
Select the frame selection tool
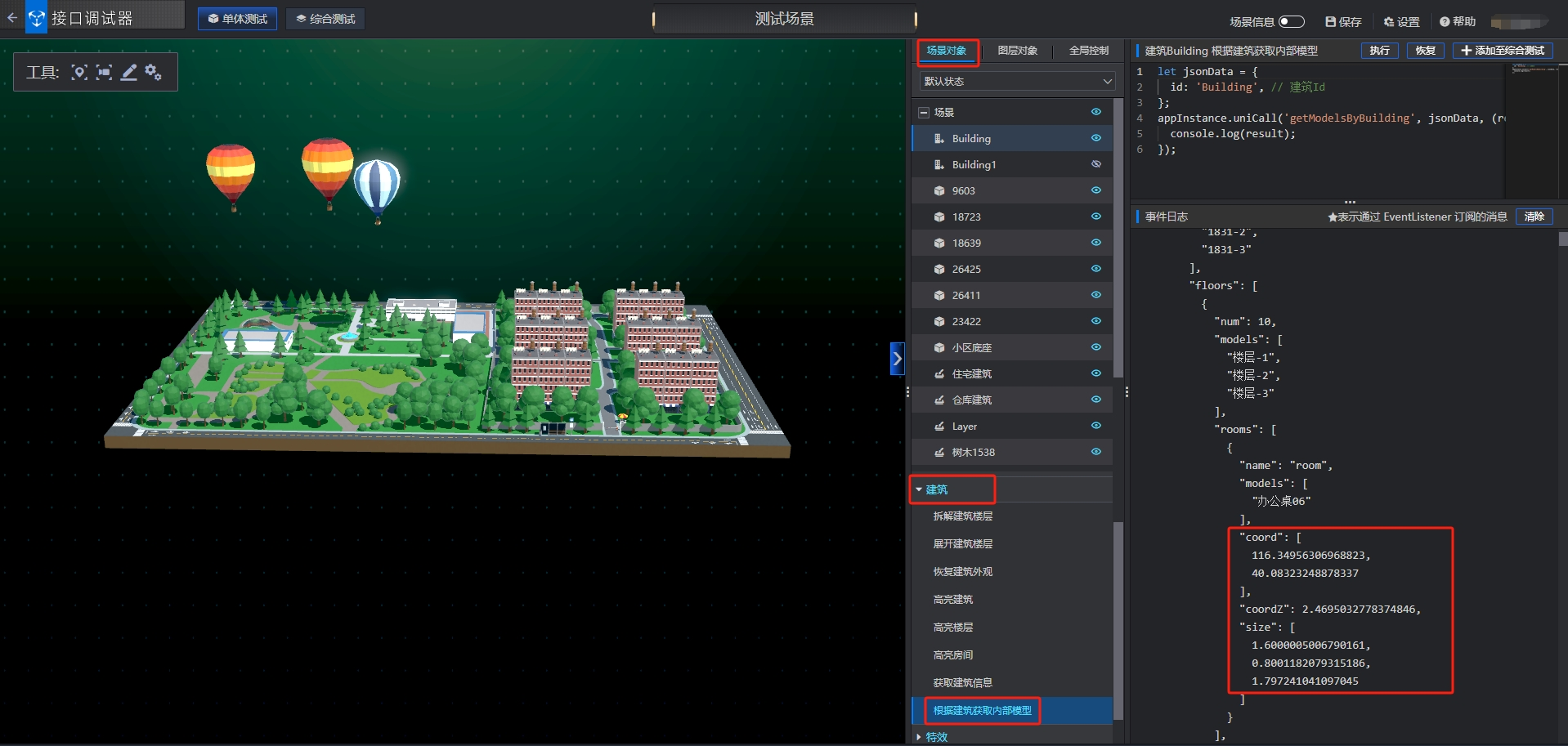pos(104,72)
